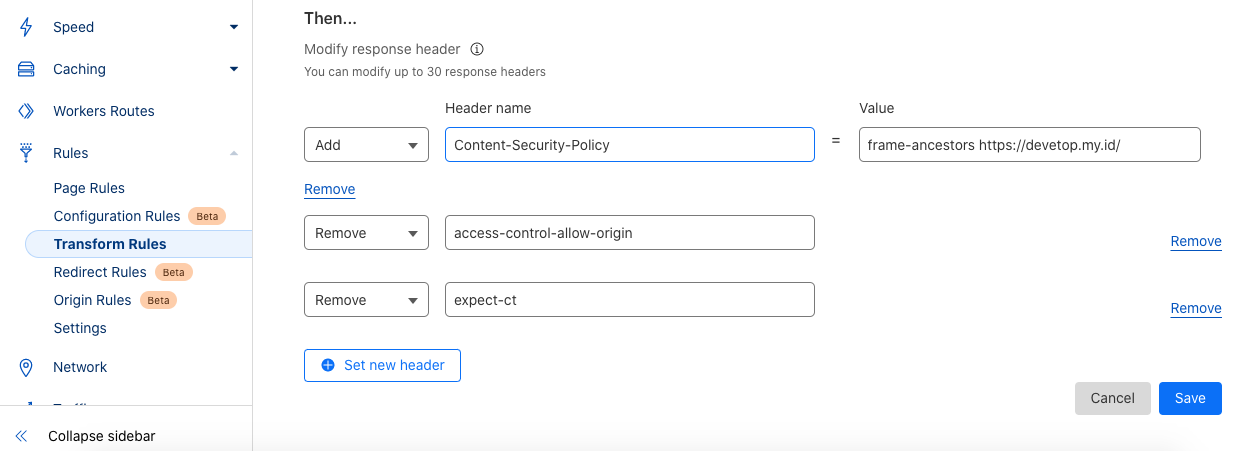The height and width of the screenshot is (451, 1251).
Task: Remove the expect-ct header row
Action: tap(1196, 308)
